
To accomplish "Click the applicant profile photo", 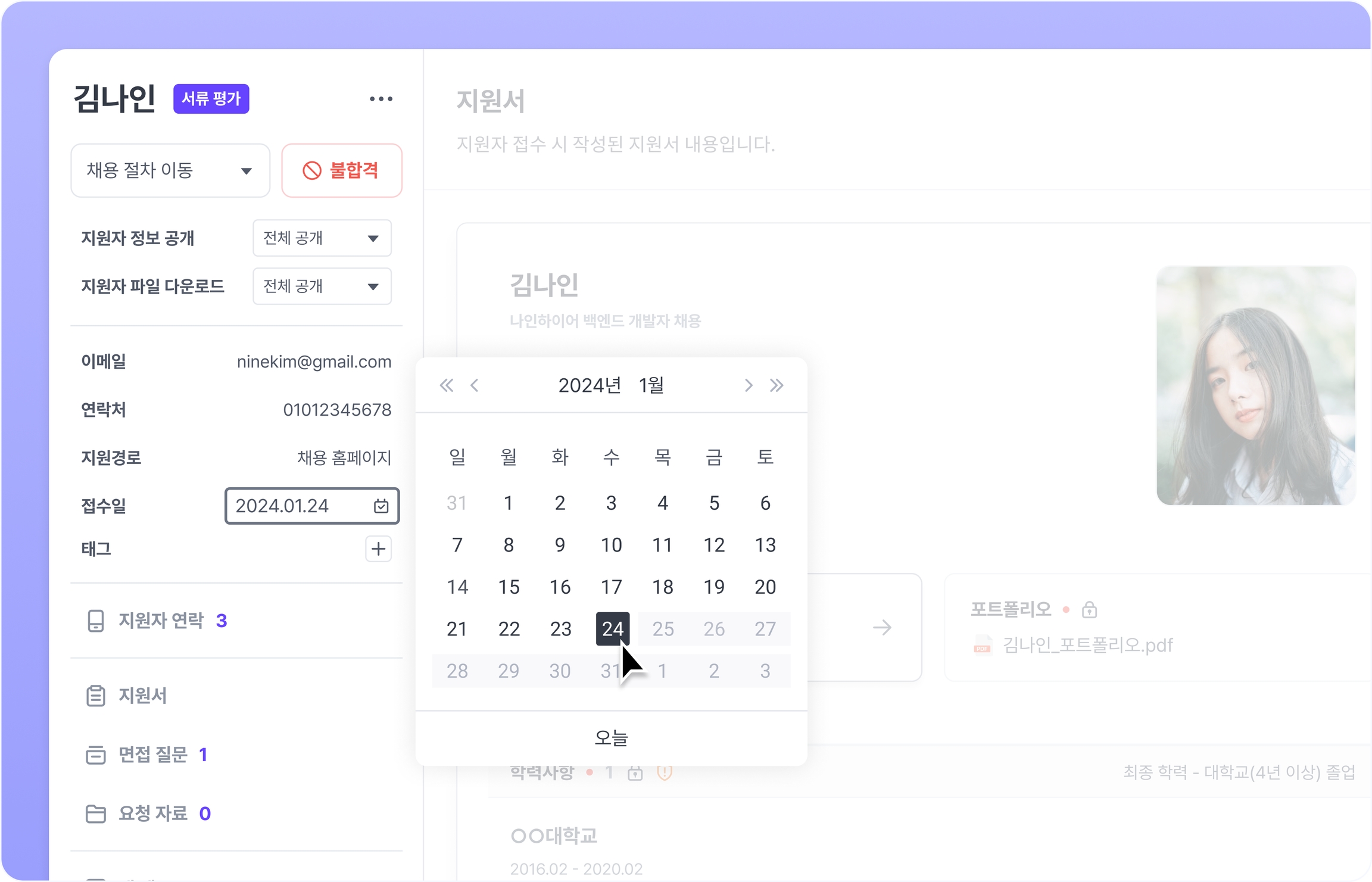I will coord(1255,386).
